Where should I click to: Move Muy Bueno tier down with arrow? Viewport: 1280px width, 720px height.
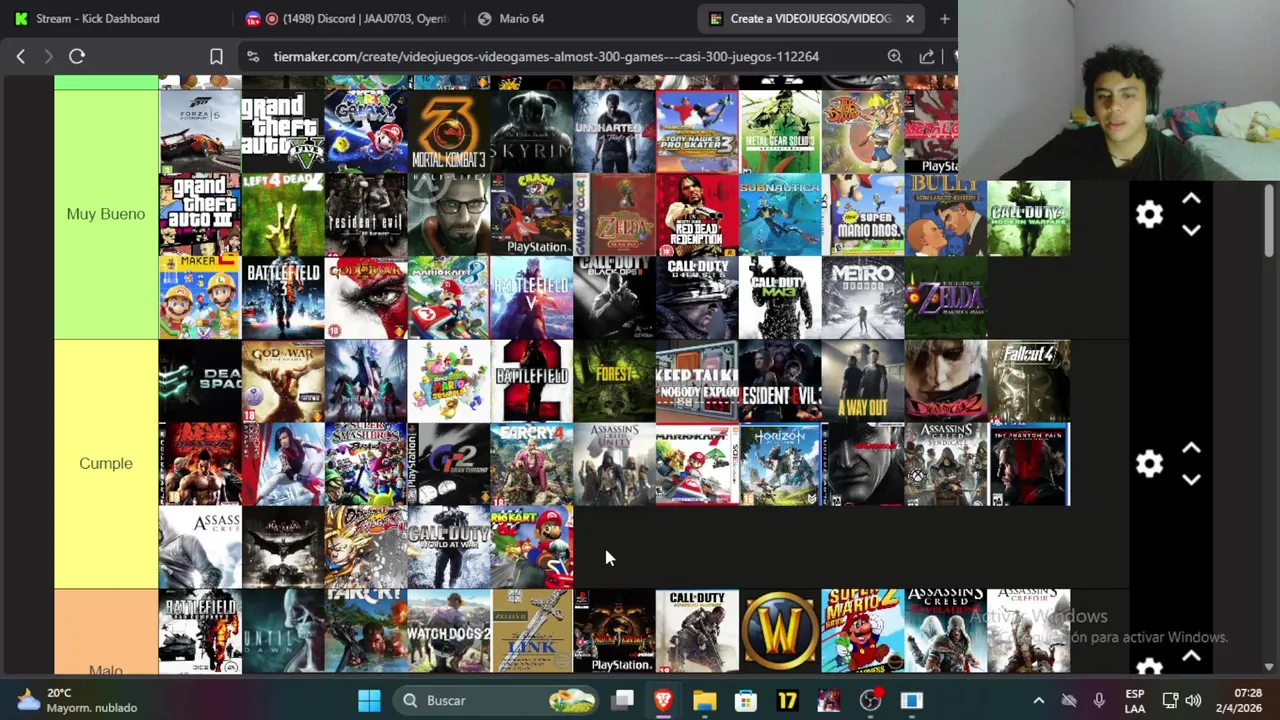tap(1191, 230)
